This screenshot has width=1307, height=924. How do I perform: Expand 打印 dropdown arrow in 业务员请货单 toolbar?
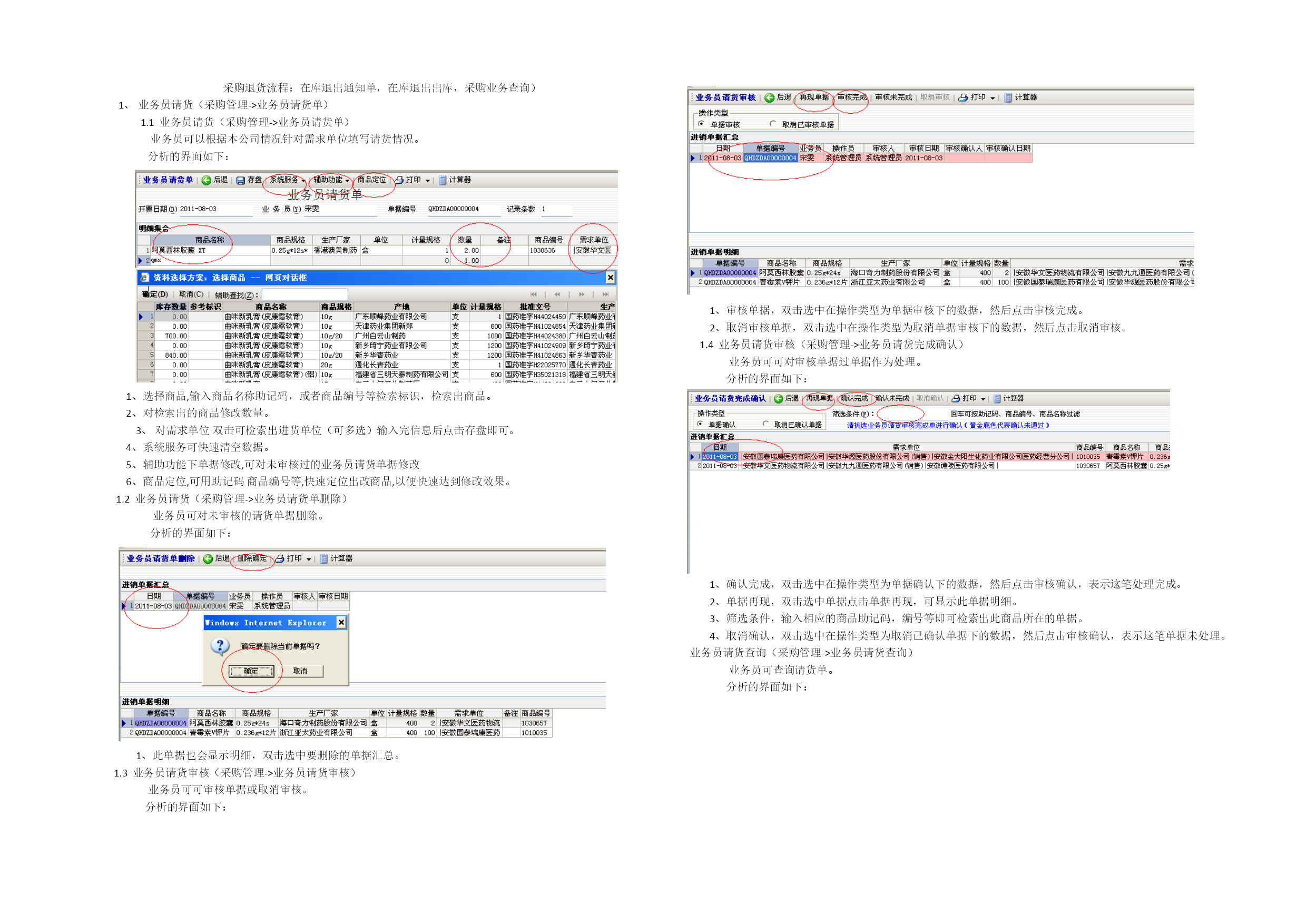pyautogui.click(x=428, y=181)
